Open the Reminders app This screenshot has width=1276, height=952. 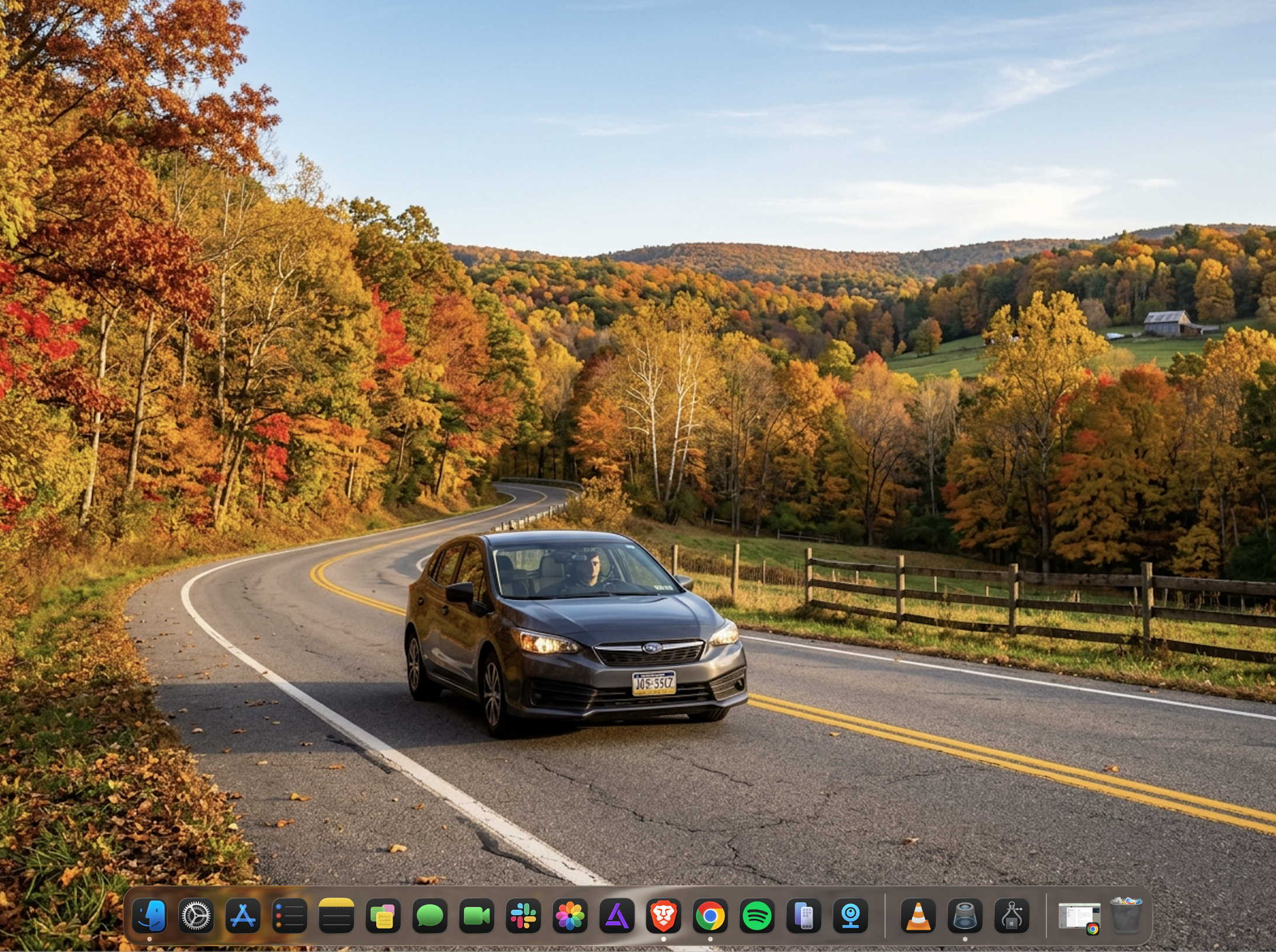(x=290, y=915)
